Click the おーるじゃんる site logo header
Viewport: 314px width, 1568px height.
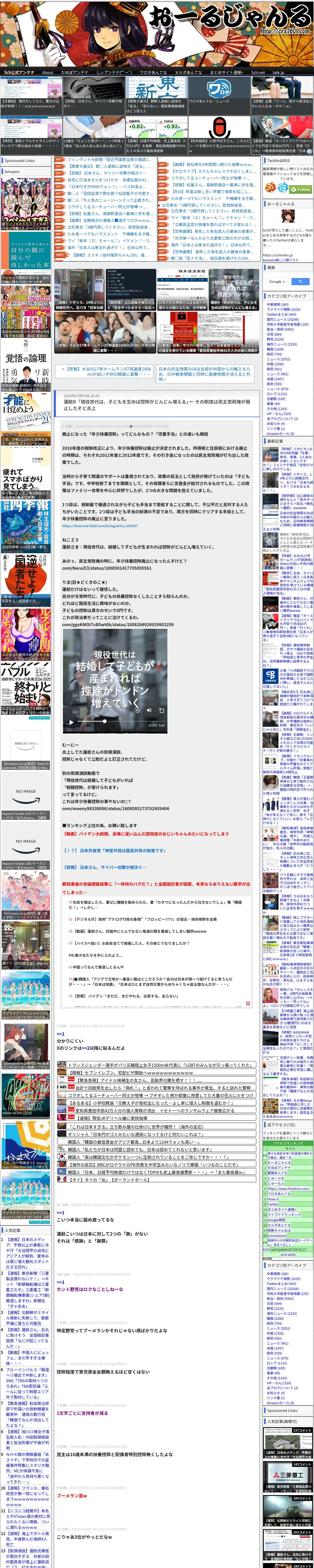[157, 33]
